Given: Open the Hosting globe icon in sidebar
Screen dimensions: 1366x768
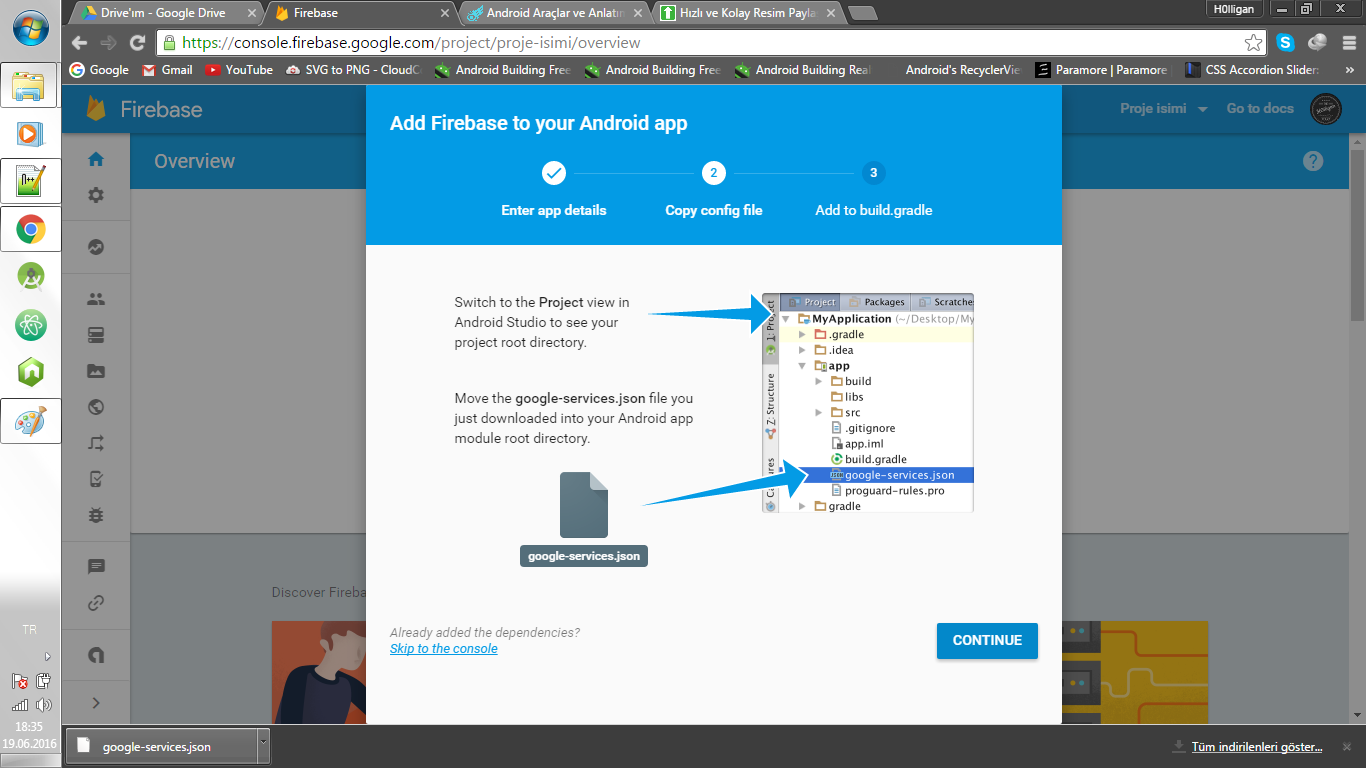Looking at the screenshot, I should 96,407.
